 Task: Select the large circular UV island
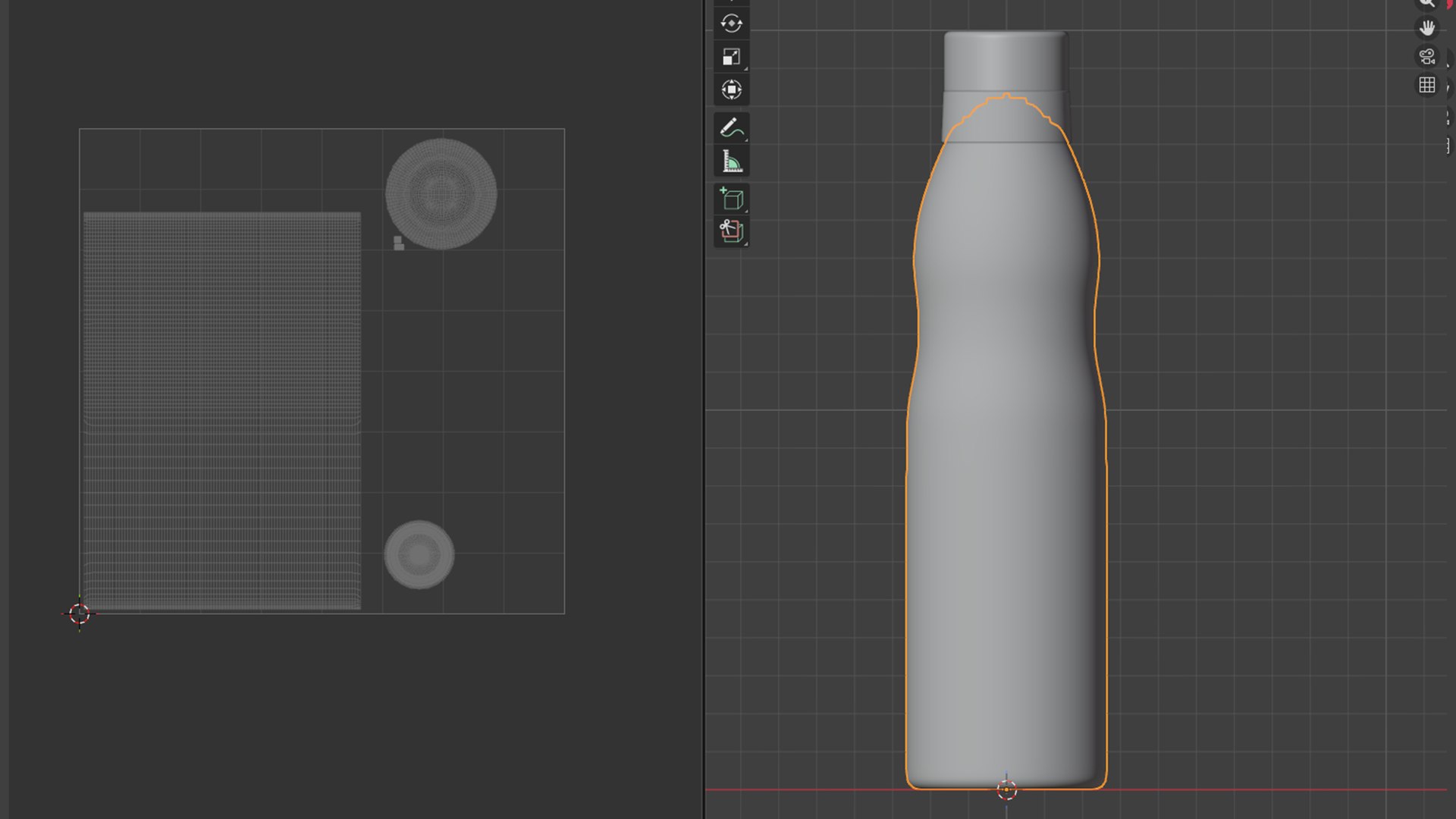point(441,193)
